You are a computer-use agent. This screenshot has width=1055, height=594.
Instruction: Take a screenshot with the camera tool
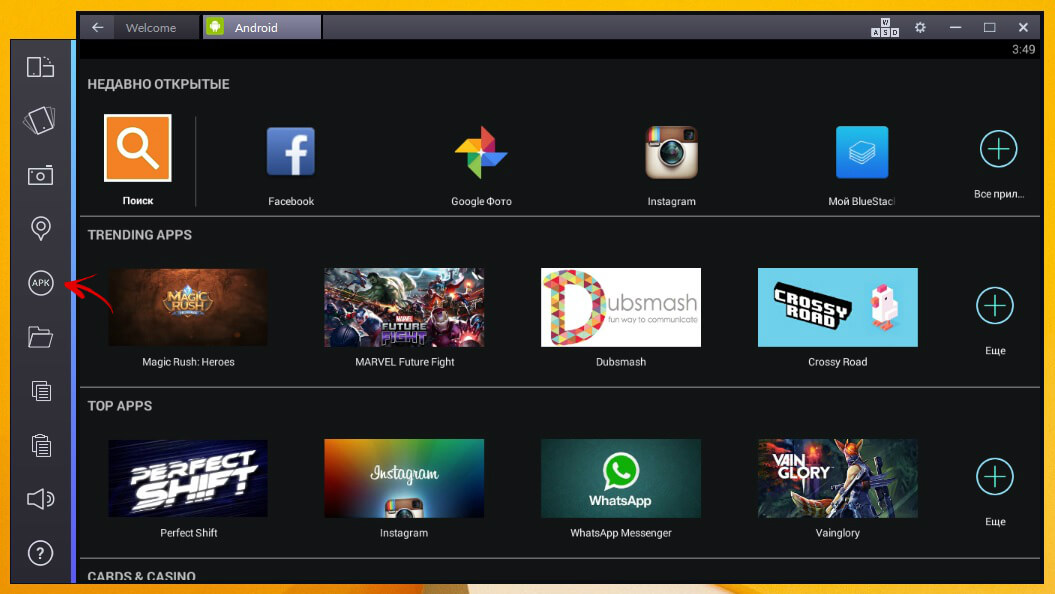click(x=40, y=174)
